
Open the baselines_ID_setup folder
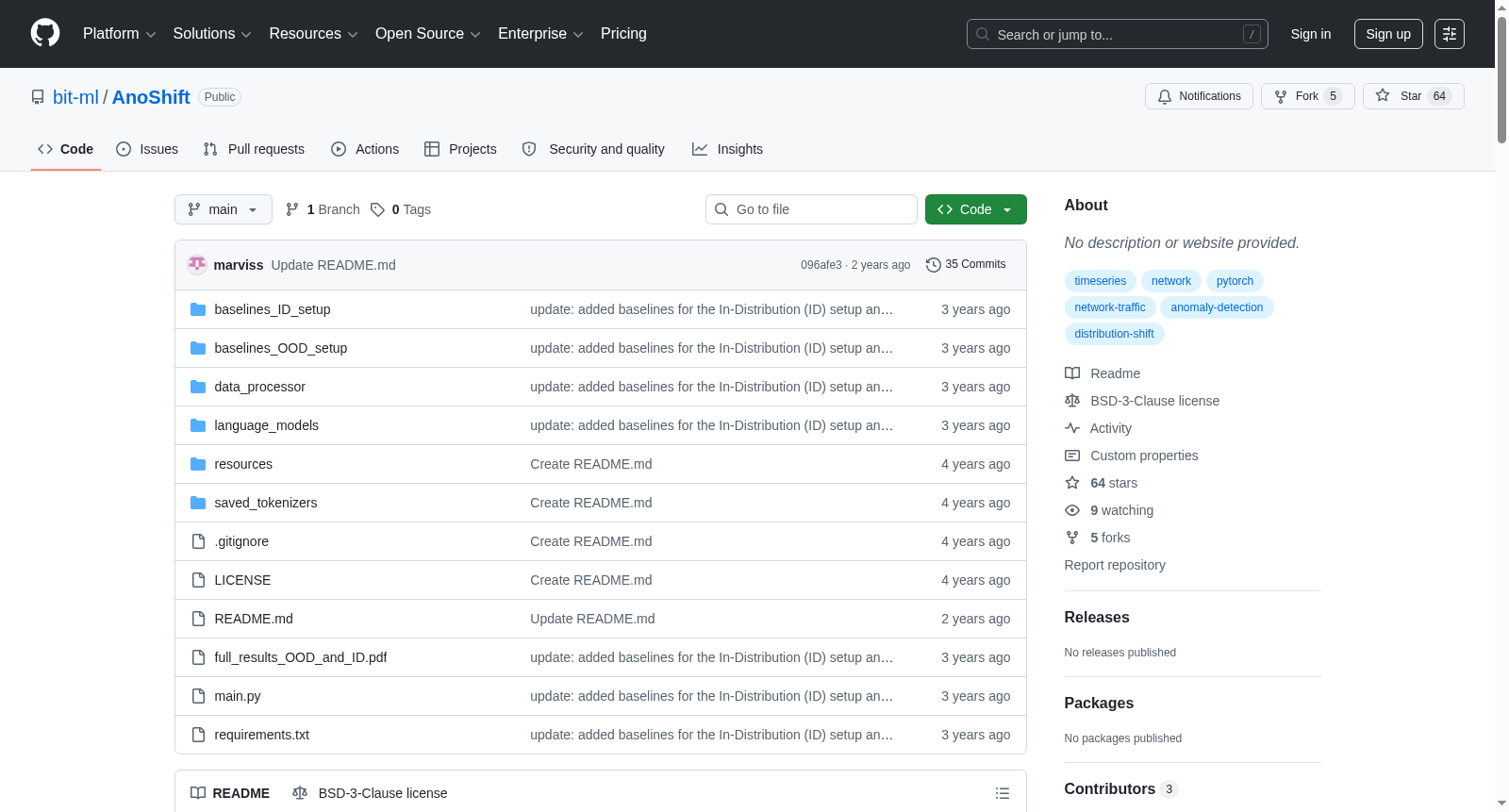(273, 309)
